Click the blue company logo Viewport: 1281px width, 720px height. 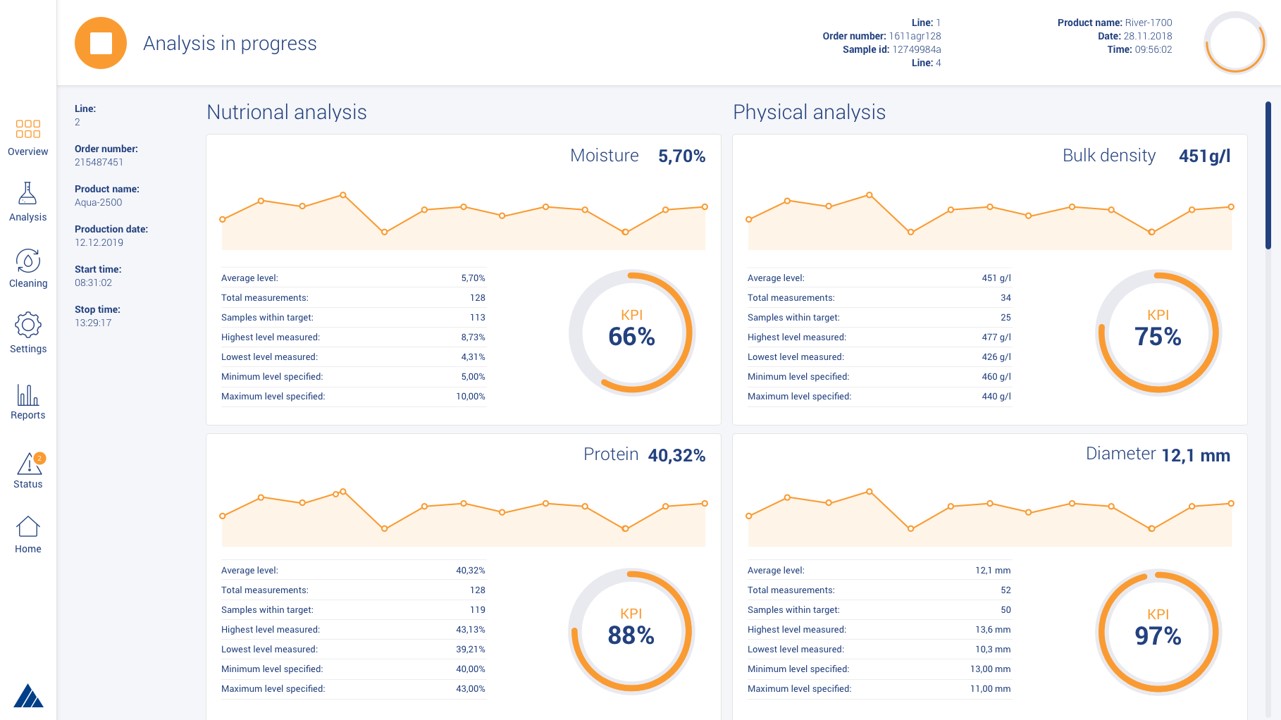[28, 696]
